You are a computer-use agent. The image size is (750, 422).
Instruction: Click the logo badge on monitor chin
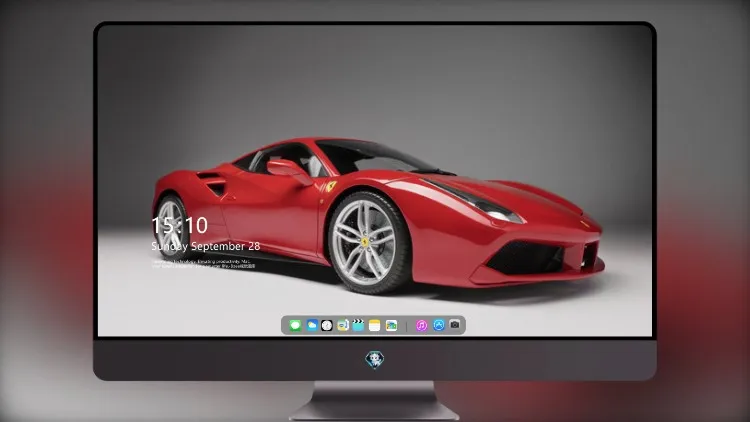pyautogui.click(x=375, y=359)
